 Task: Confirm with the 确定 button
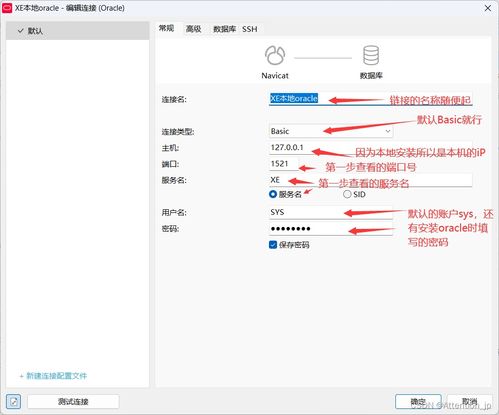[x=418, y=401]
